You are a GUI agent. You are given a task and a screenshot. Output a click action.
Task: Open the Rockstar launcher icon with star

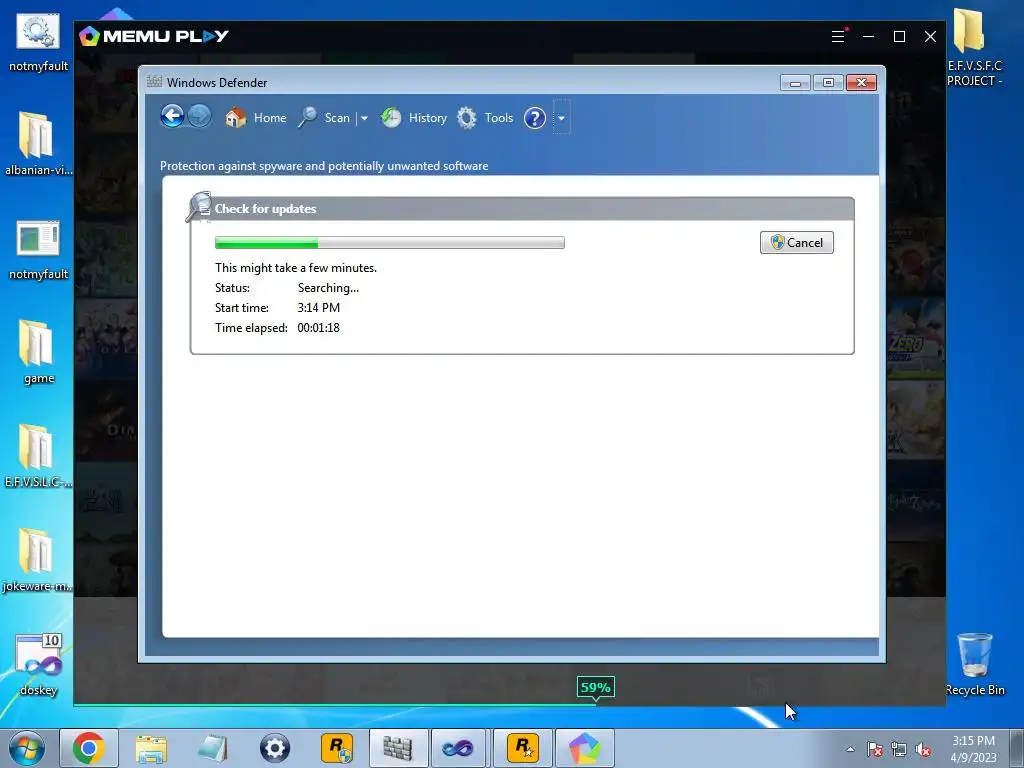pyautogui.click(x=522, y=748)
